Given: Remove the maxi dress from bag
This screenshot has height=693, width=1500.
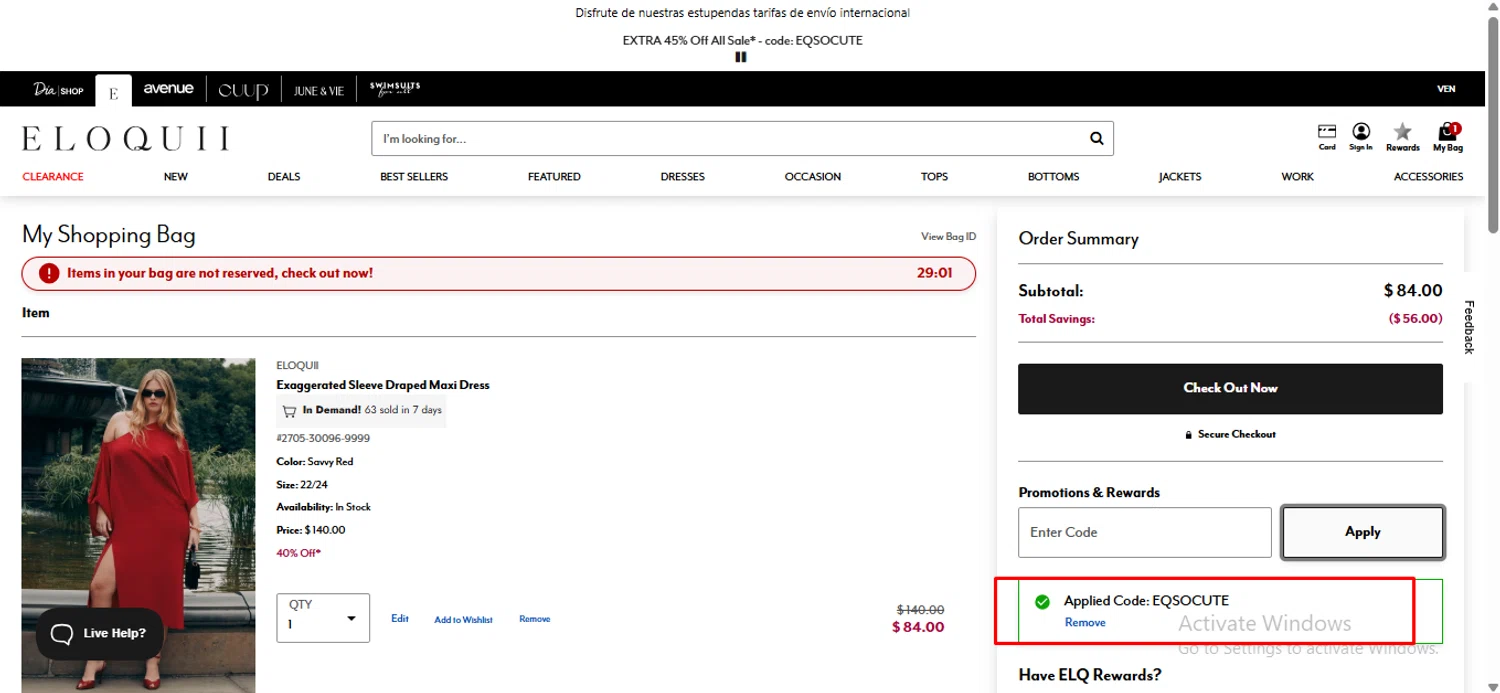Looking at the screenshot, I should pyautogui.click(x=535, y=619).
